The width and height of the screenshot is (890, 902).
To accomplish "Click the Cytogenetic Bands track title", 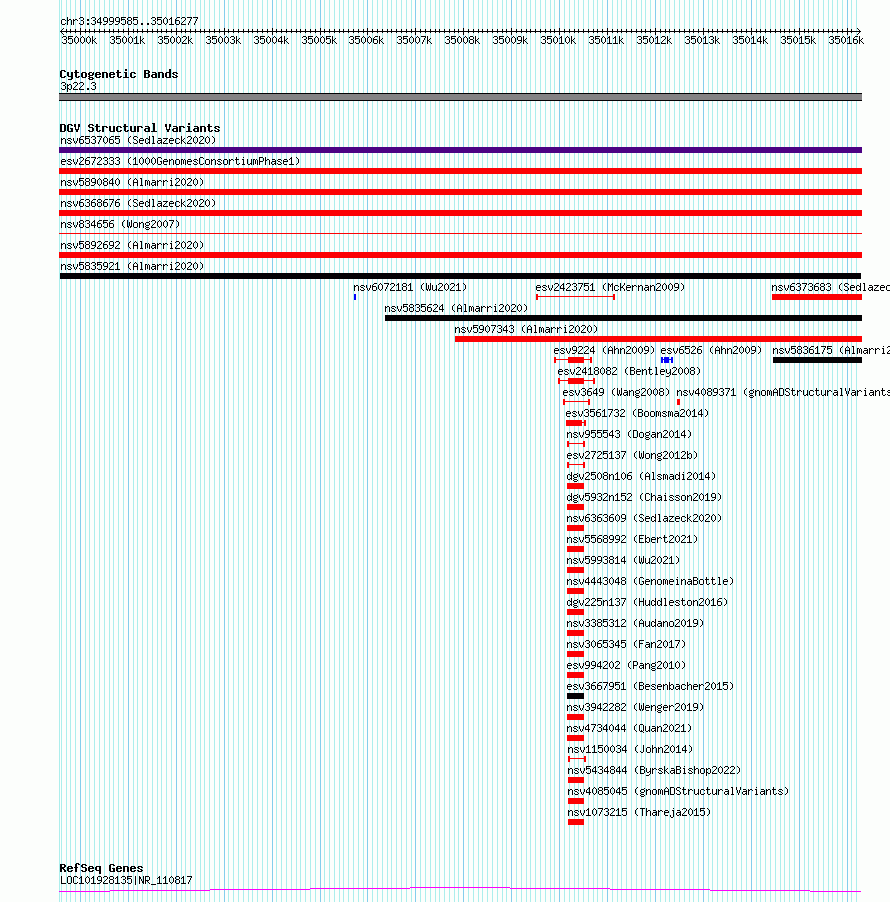I will pos(119,74).
